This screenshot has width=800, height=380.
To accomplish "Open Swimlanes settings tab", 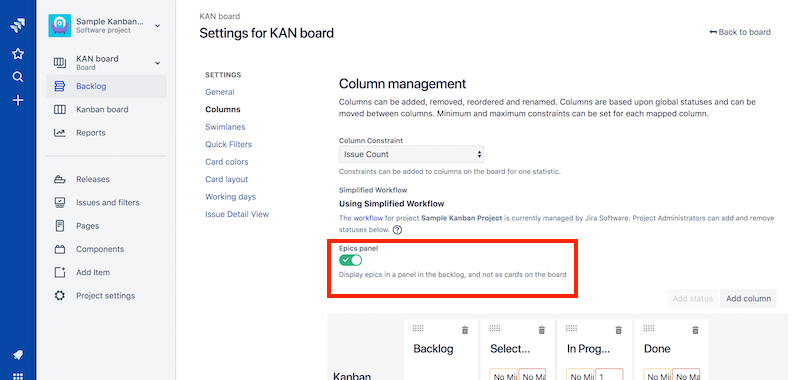I will pyautogui.click(x=225, y=126).
